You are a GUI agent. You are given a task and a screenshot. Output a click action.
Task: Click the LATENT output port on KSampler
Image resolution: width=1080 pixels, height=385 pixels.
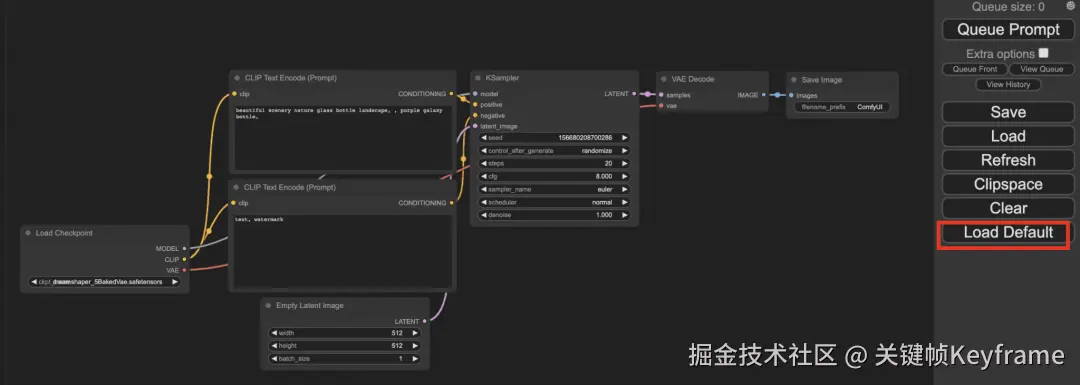tap(634, 94)
